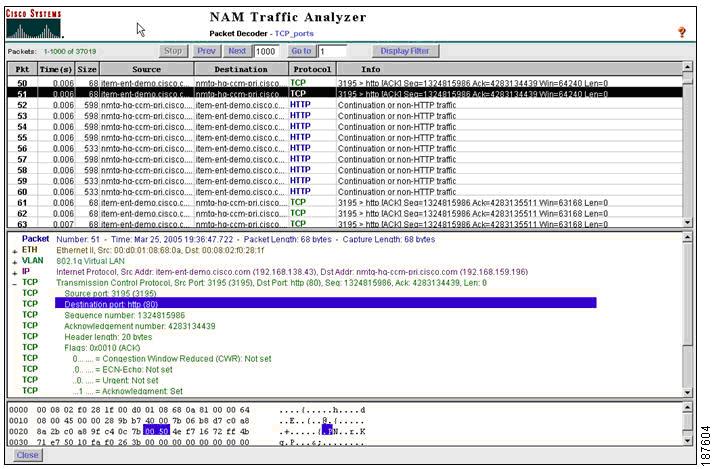The image size is (715, 469).
Task: Click the Transmission Control Protocol summary line
Action: tap(271, 283)
